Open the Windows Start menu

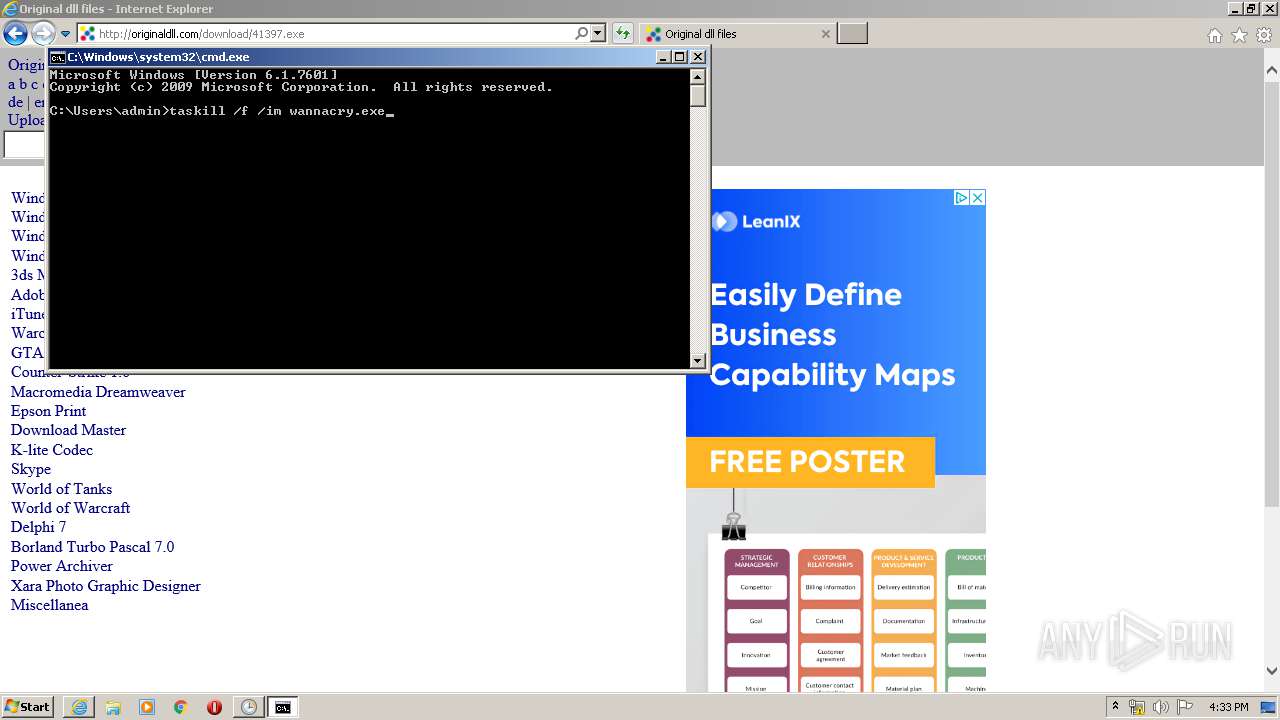[x=28, y=706]
